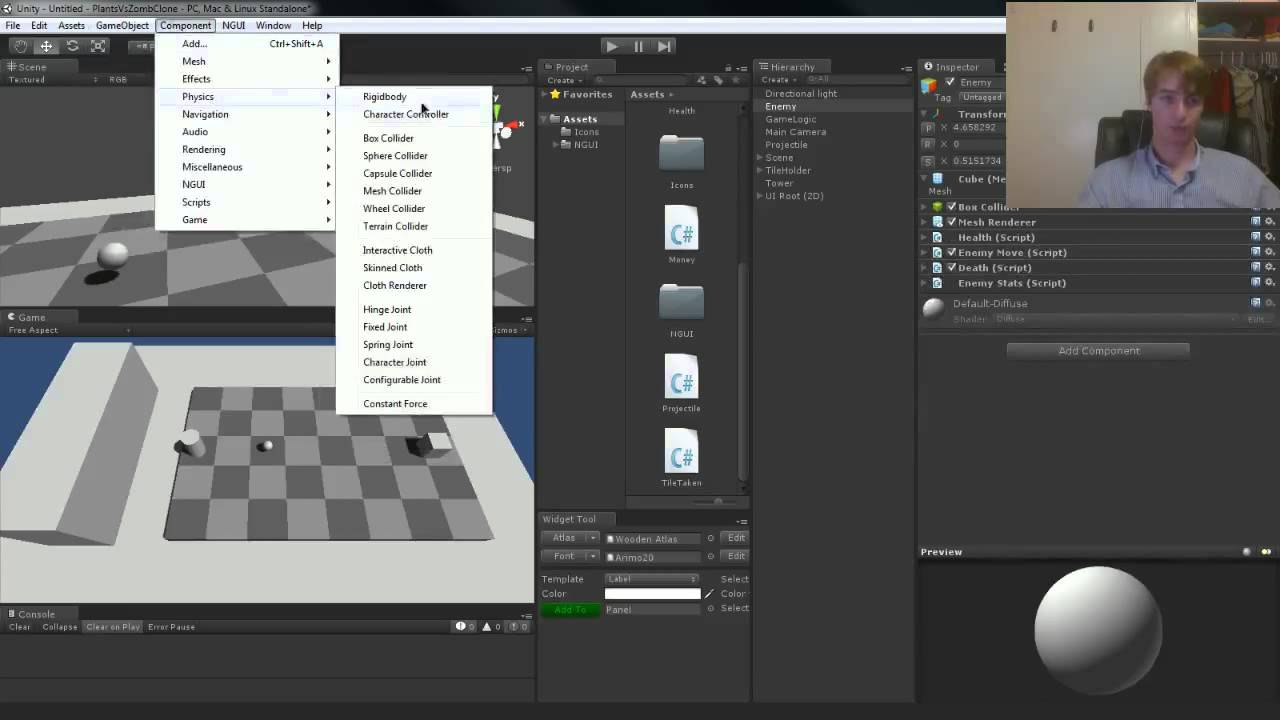Click object picker circle next to Panel field
The height and width of the screenshot is (720, 1280).
click(711, 608)
